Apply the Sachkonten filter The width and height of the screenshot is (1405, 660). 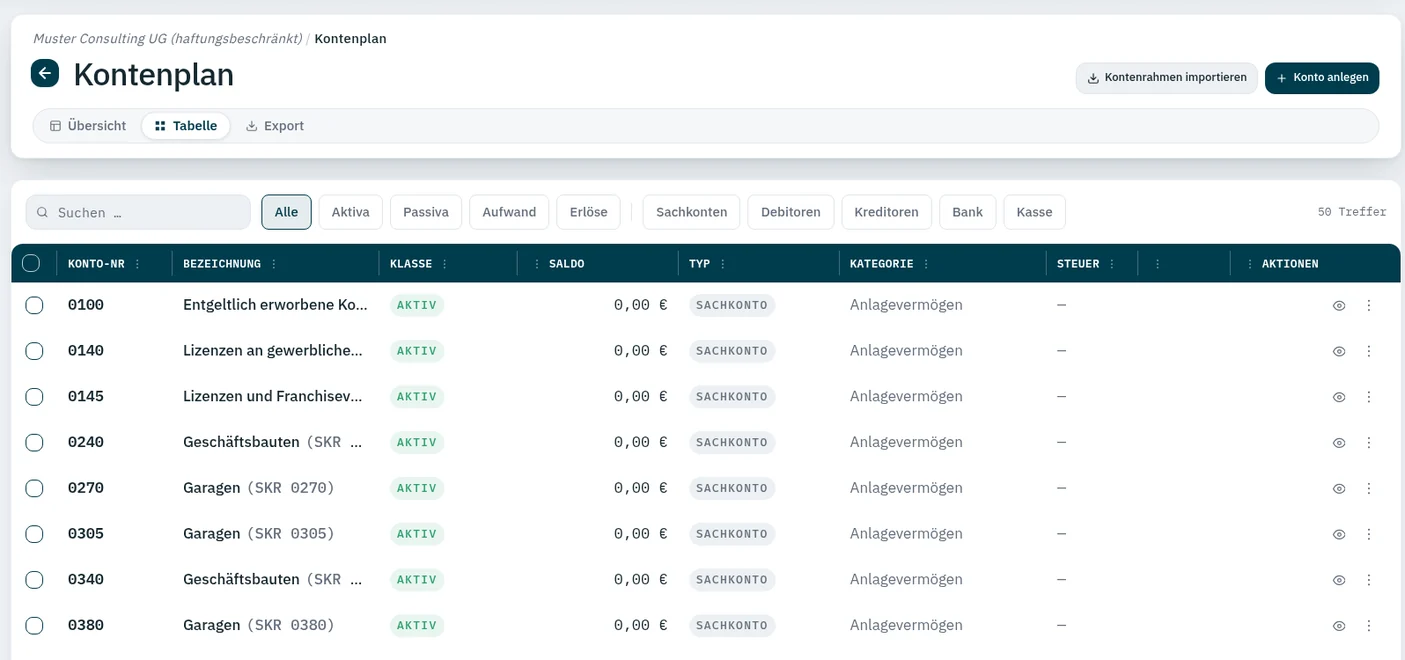click(x=692, y=212)
